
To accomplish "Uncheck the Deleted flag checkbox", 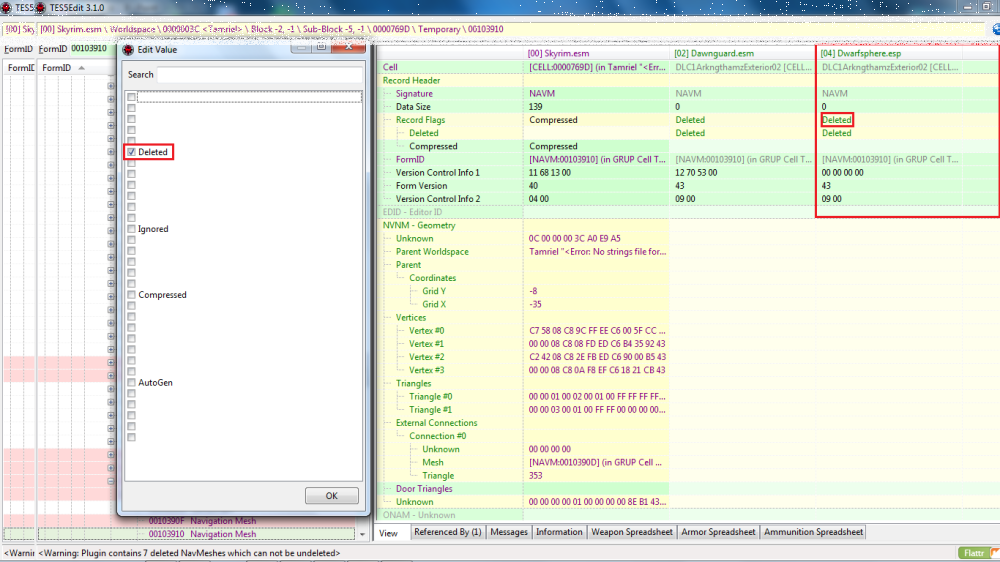I will [131, 152].
